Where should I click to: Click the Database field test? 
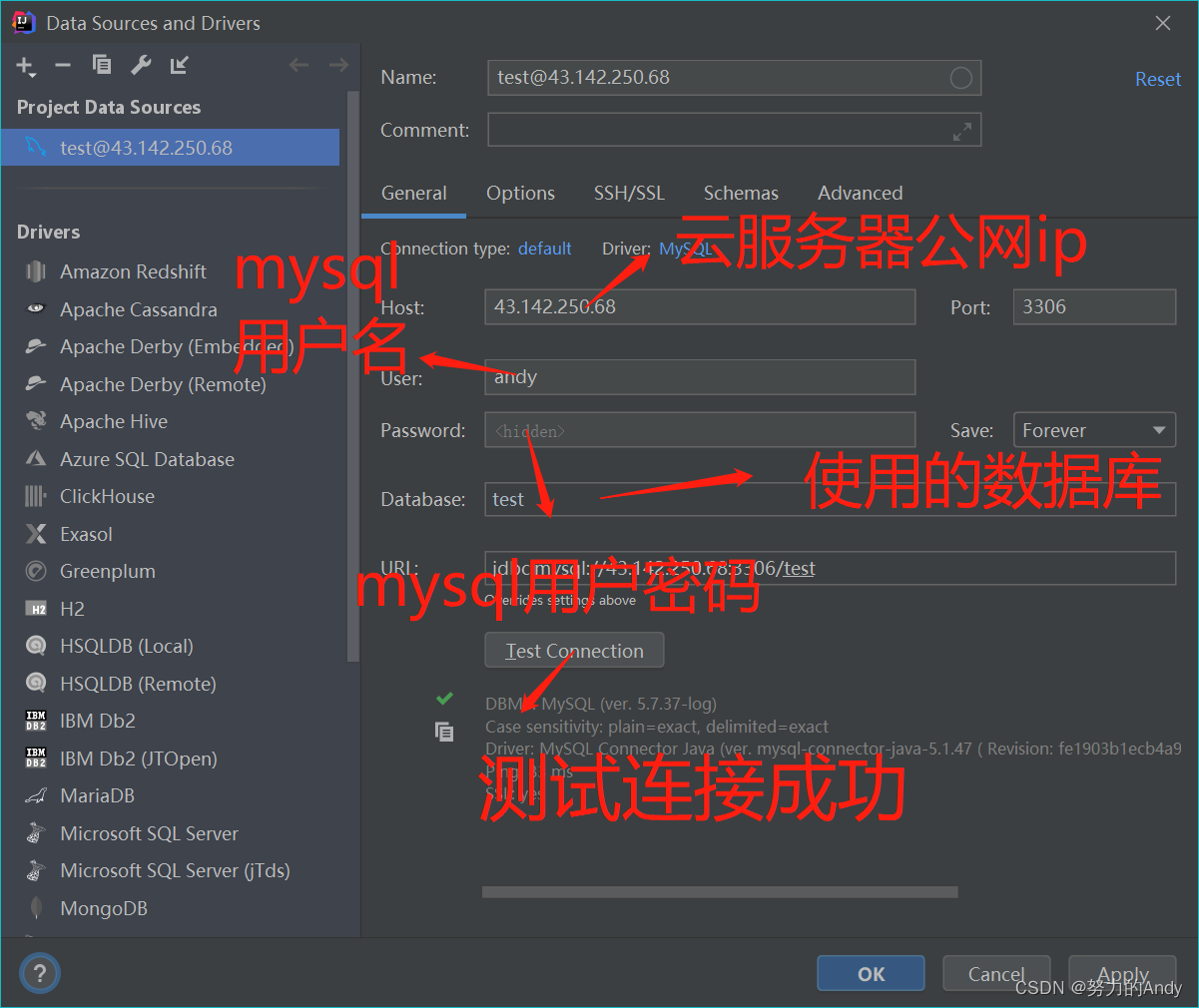click(831, 499)
